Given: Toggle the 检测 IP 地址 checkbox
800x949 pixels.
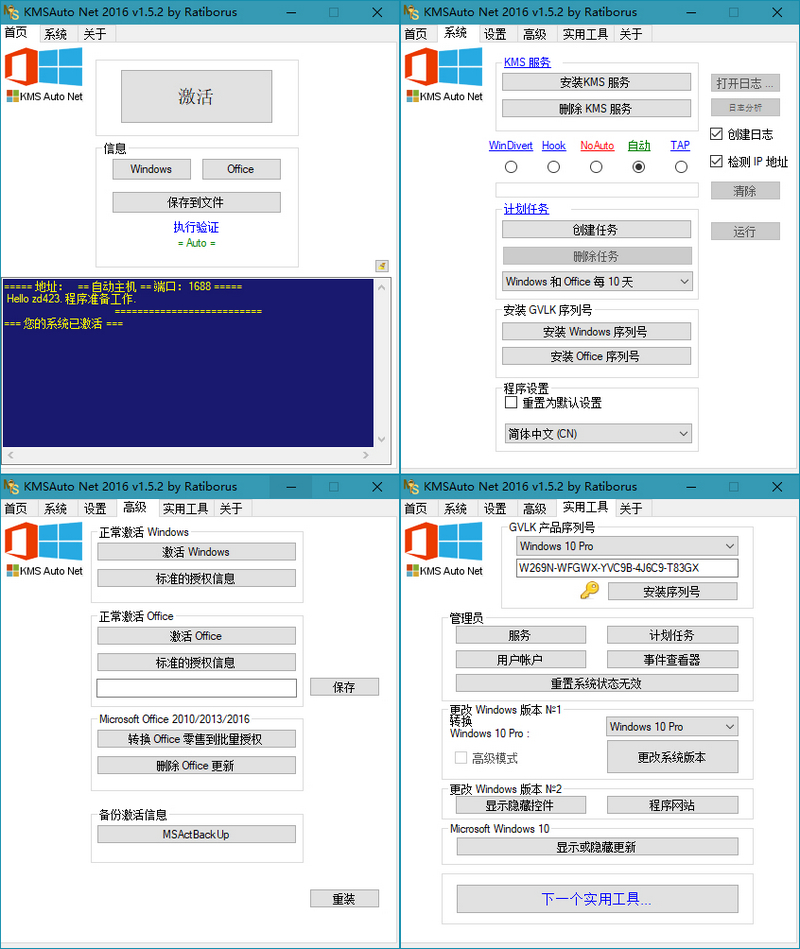Looking at the screenshot, I should (716, 161).
